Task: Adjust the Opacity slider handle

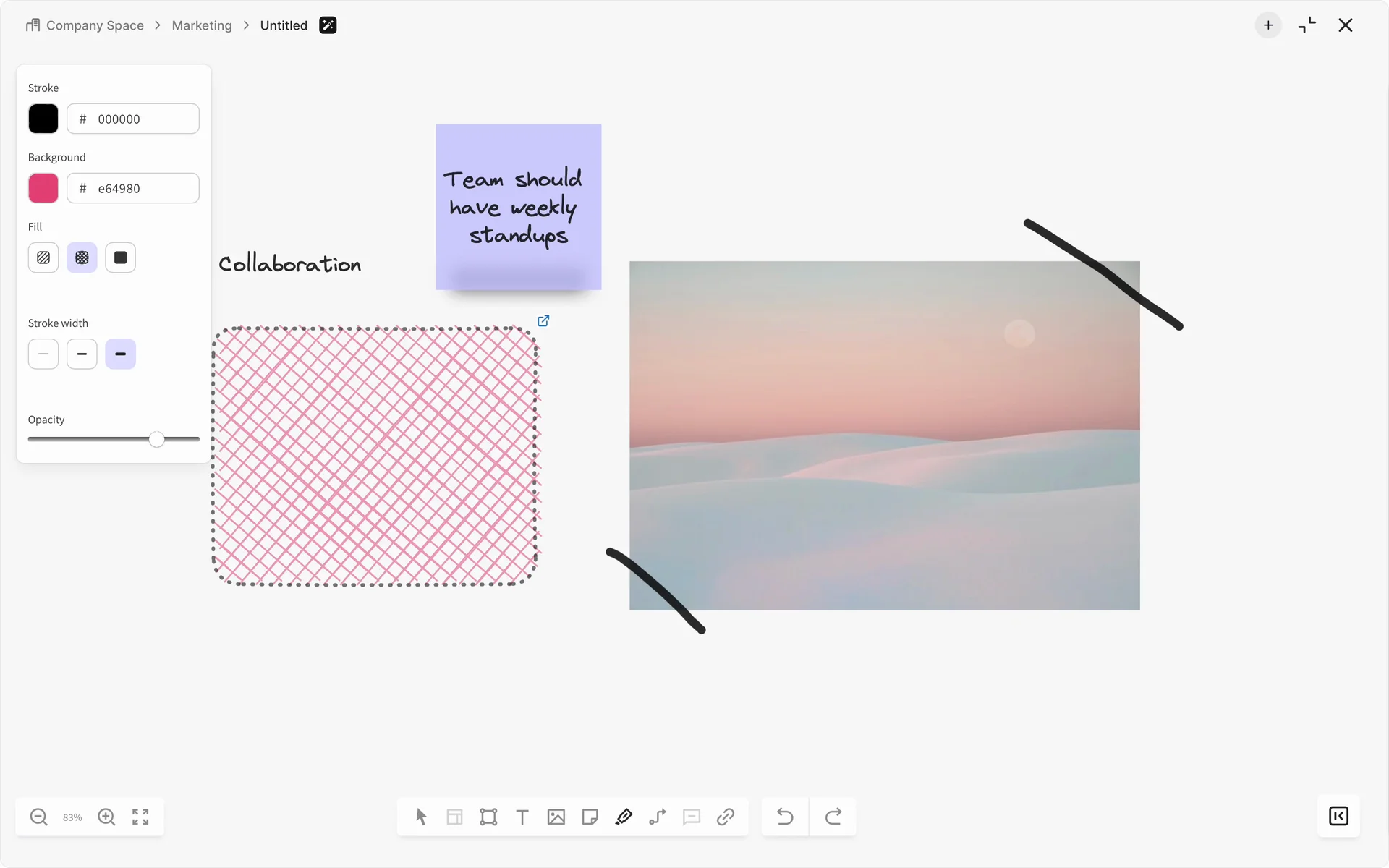Action: coord(156,439)
